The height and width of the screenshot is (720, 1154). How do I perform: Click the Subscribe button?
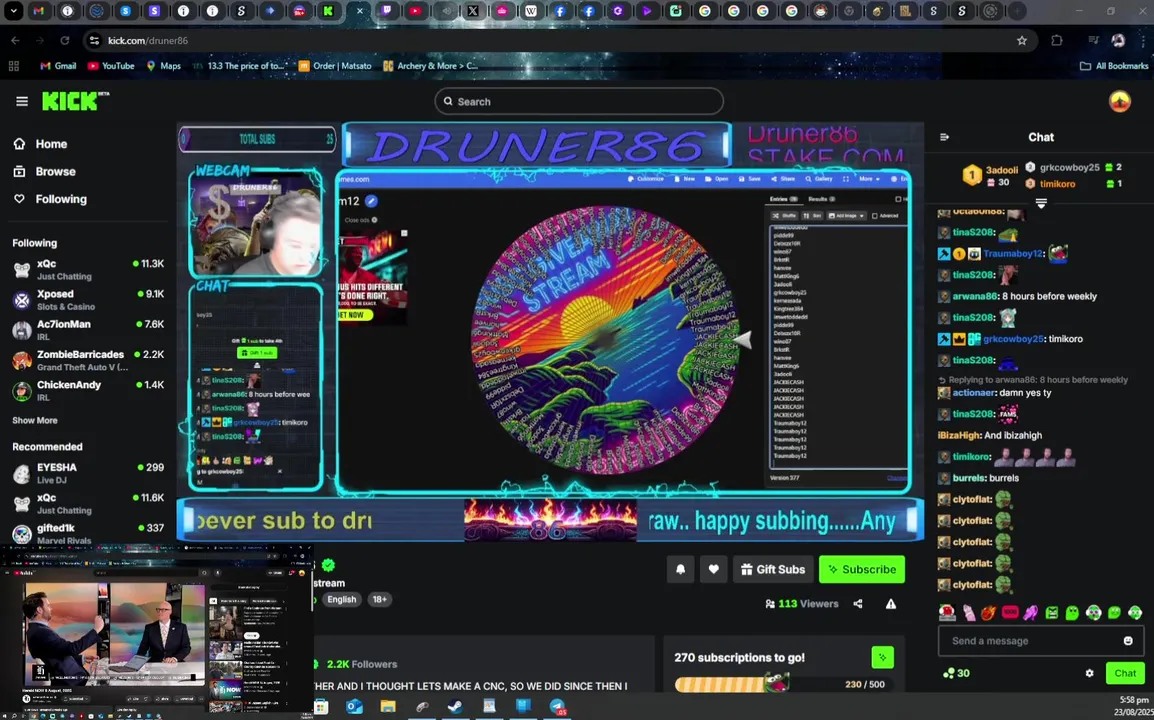pyautogui.click(x=862, y=569)
